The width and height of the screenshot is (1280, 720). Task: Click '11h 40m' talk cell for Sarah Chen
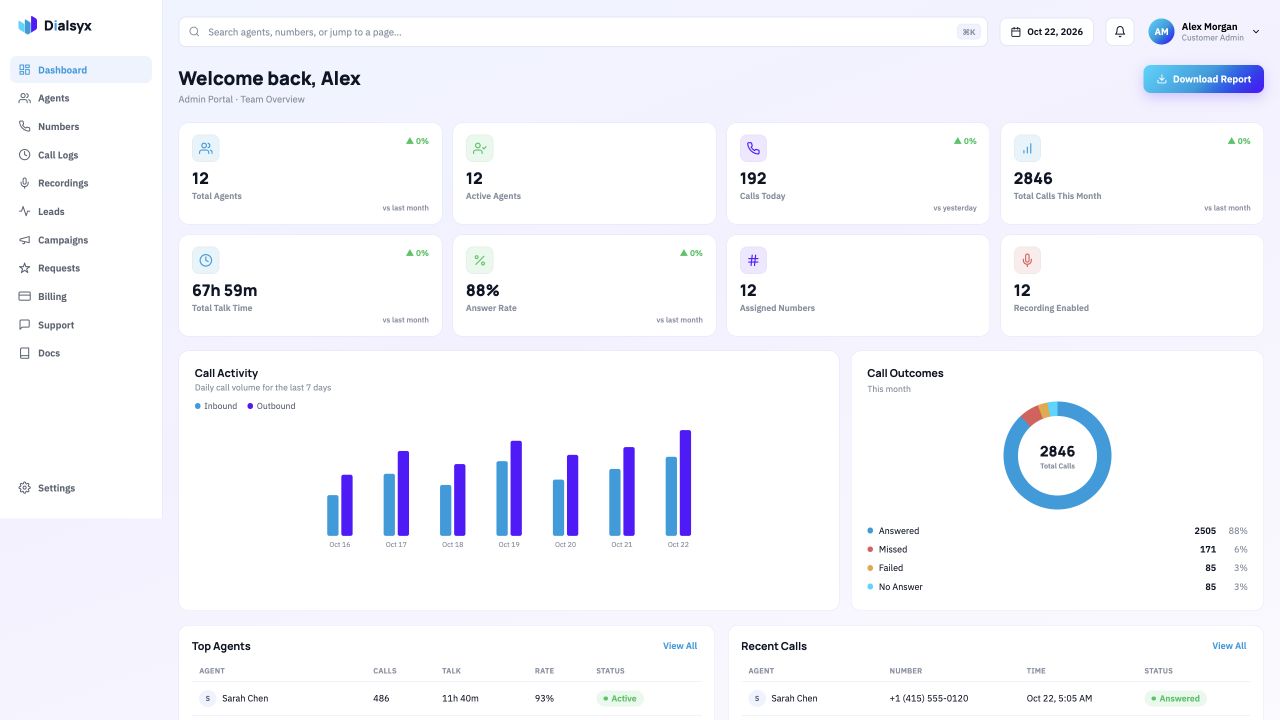click(x=460, y=698)
